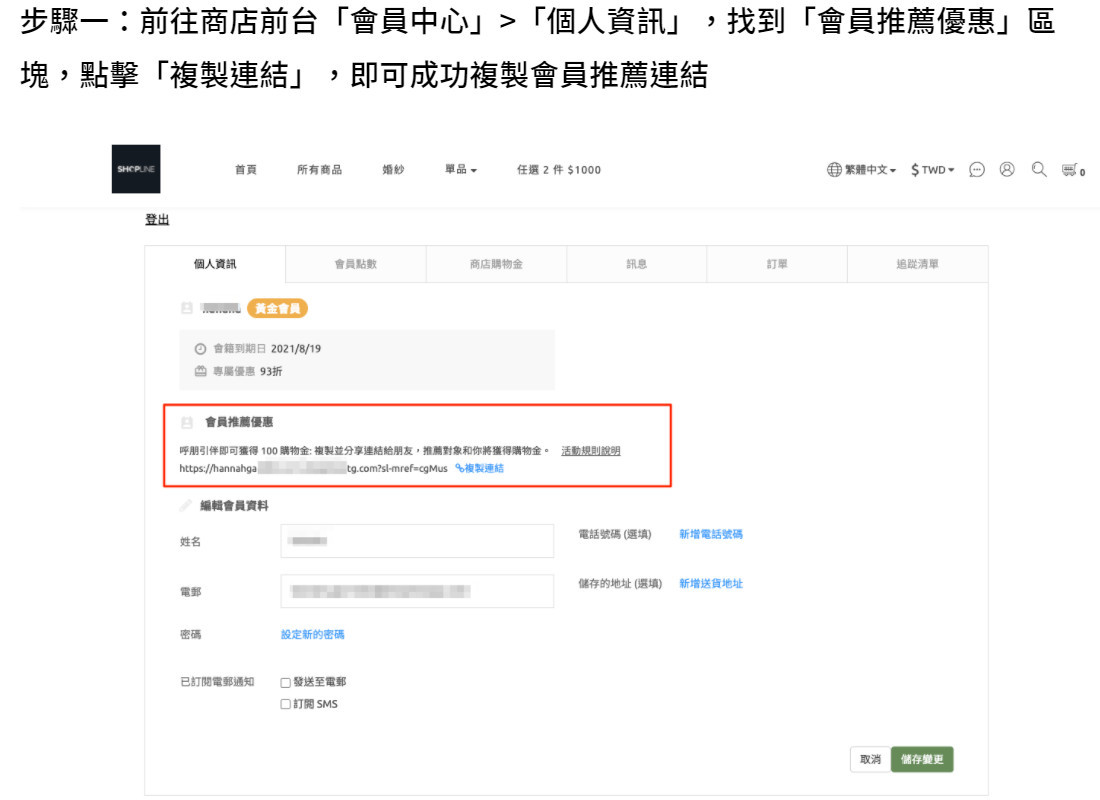Click the chat message bubble icon
Screen dimensions: 1100x800
[977, 170]
